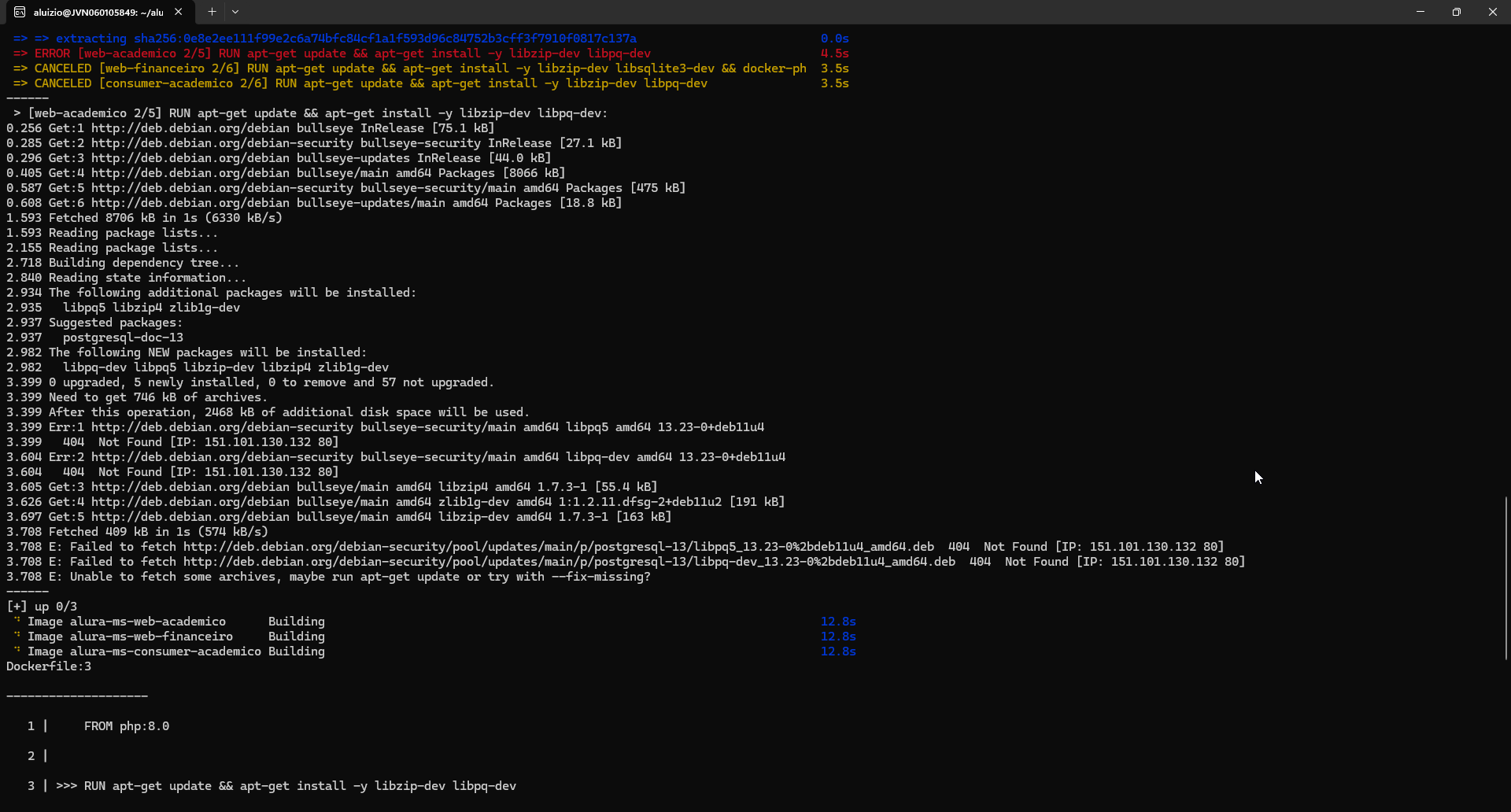This screenshot has width=1511, height=812.
Task: Maximize or restore the terminal window
Action: (1457, 12)
